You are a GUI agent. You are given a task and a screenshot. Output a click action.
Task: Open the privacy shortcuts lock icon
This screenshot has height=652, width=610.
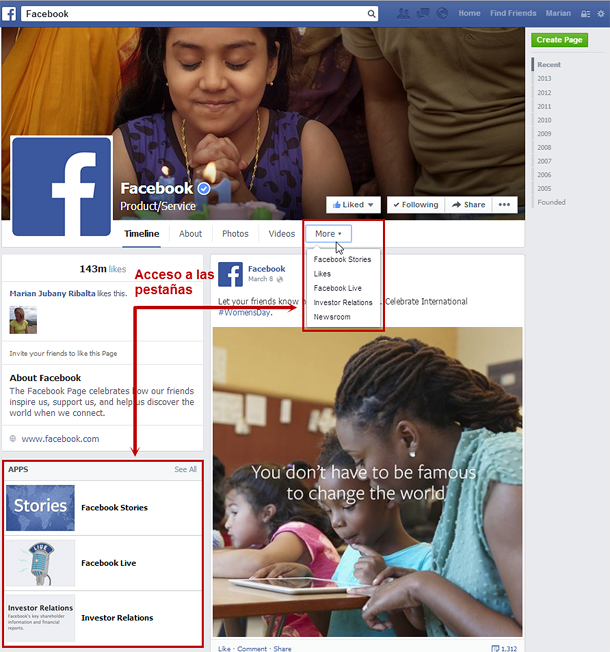point(585,14)
